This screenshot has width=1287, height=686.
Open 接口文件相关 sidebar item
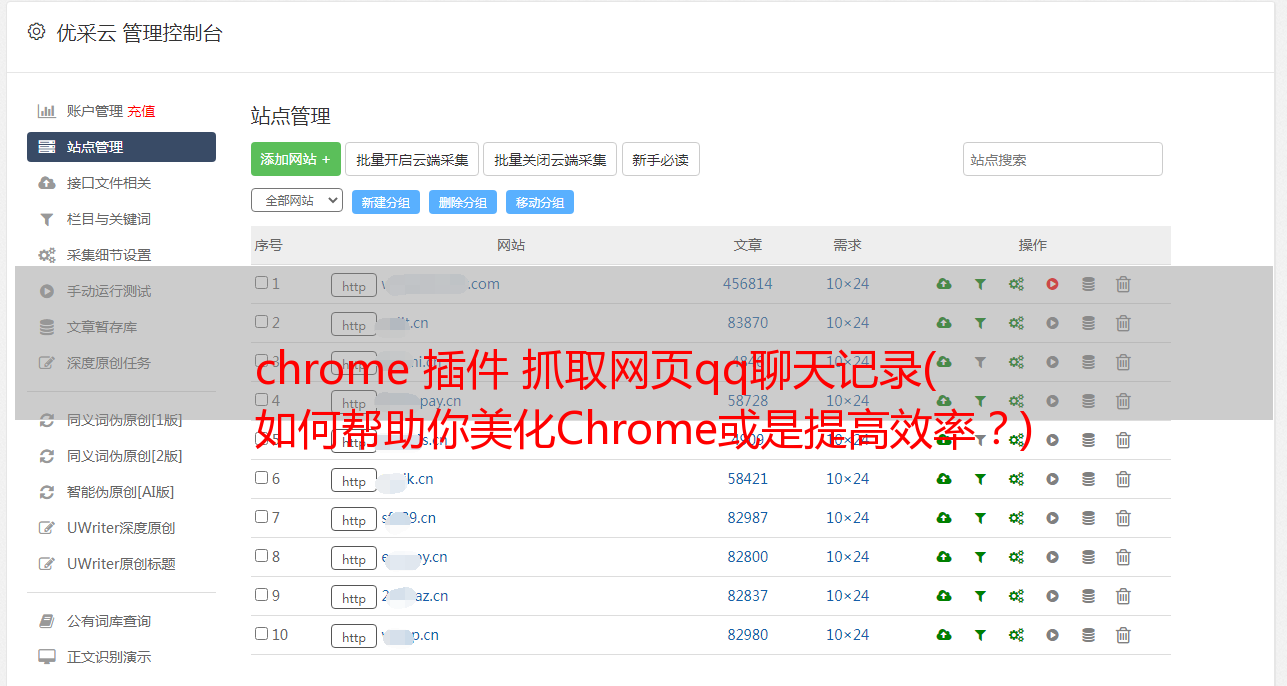click(x=109, y=183)
